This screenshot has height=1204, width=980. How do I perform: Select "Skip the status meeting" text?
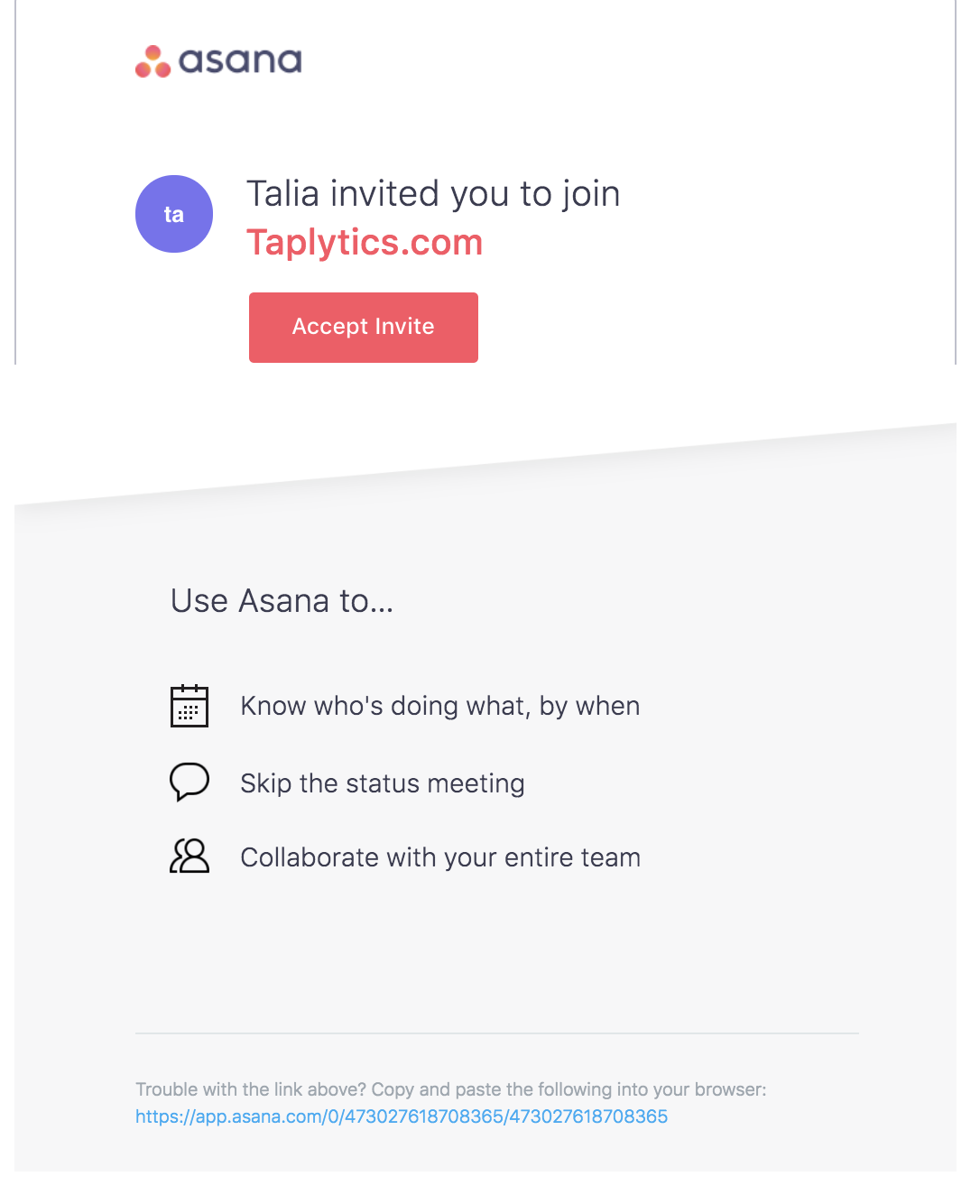(x=383, y=783)
